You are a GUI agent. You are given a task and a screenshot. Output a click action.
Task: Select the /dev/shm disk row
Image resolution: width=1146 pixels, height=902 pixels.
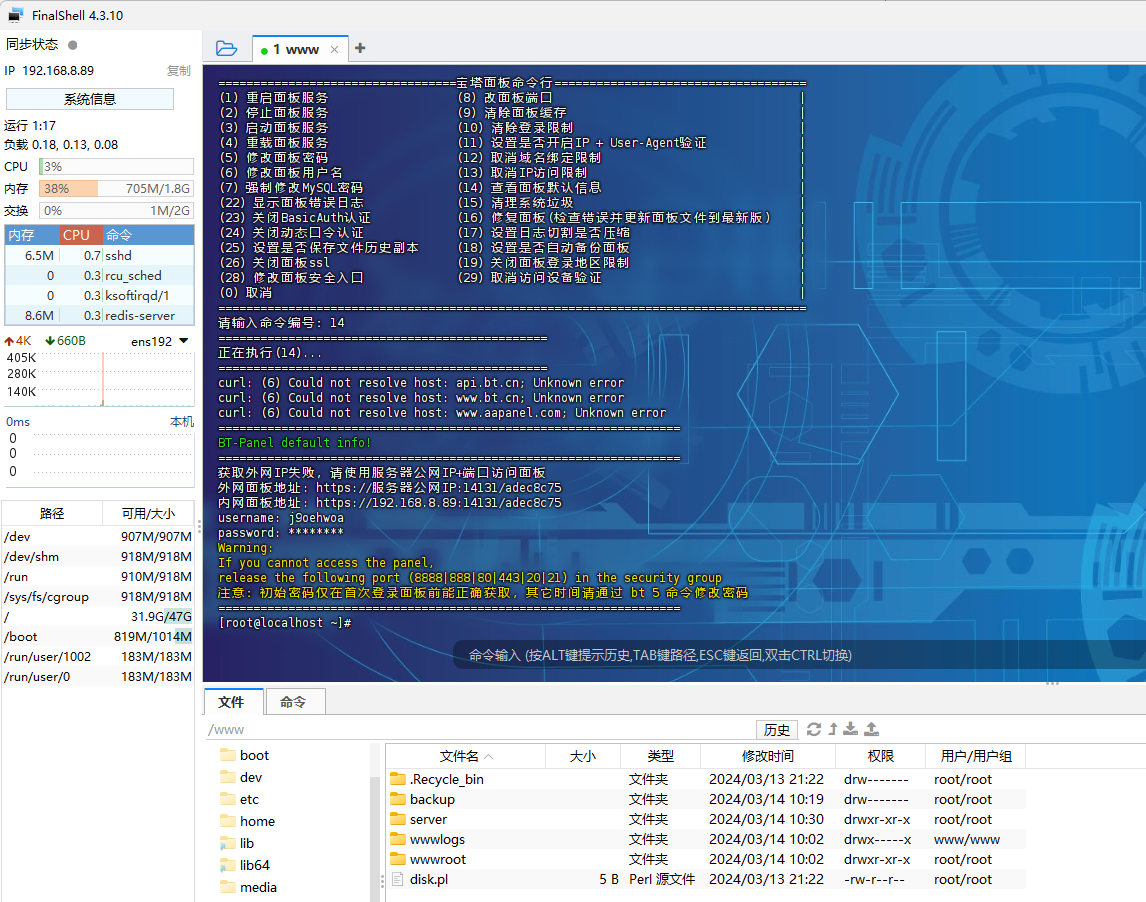pyautogui.click(x=98, y=557)
